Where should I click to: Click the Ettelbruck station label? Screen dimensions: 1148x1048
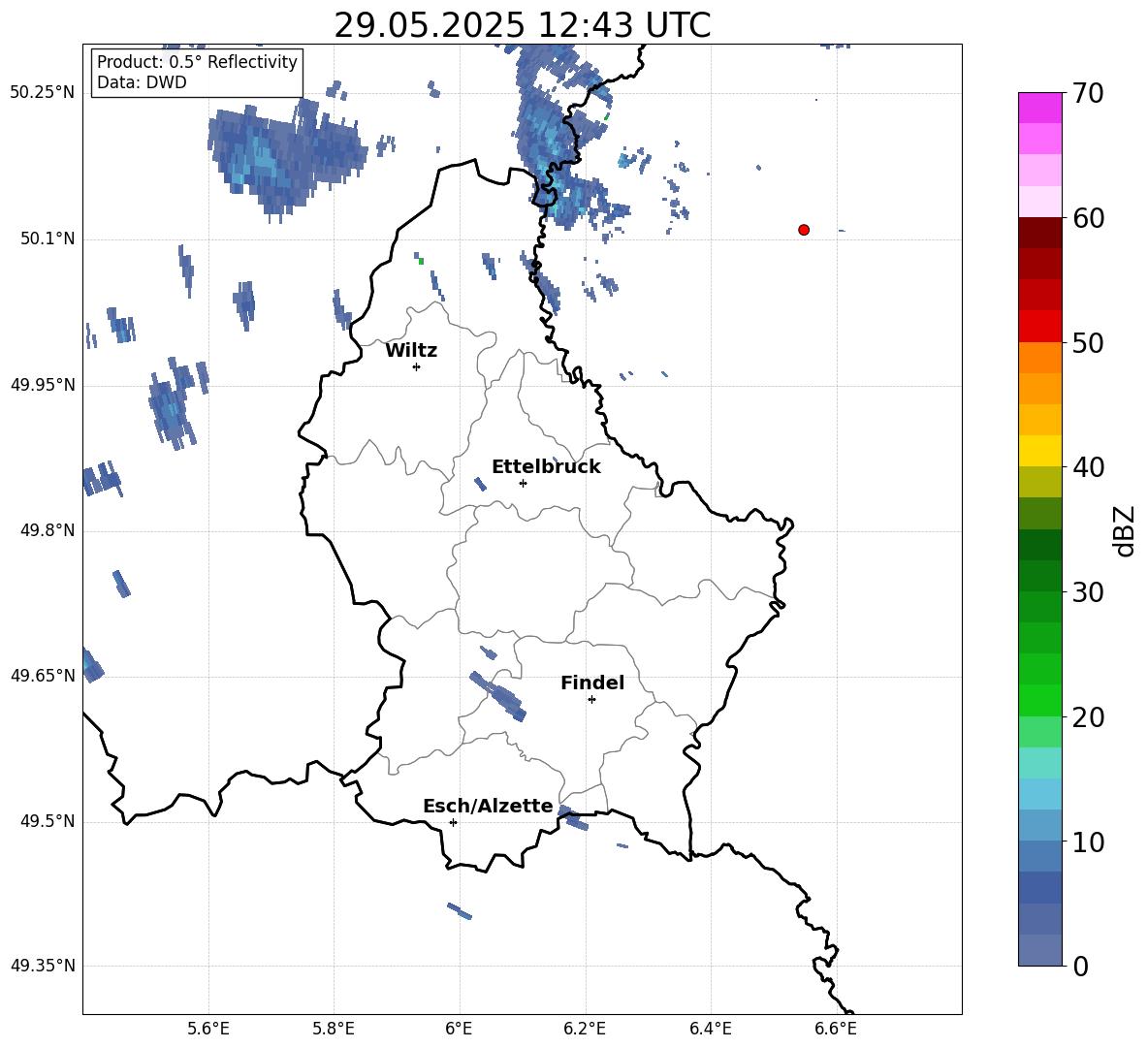pos(546,467)
